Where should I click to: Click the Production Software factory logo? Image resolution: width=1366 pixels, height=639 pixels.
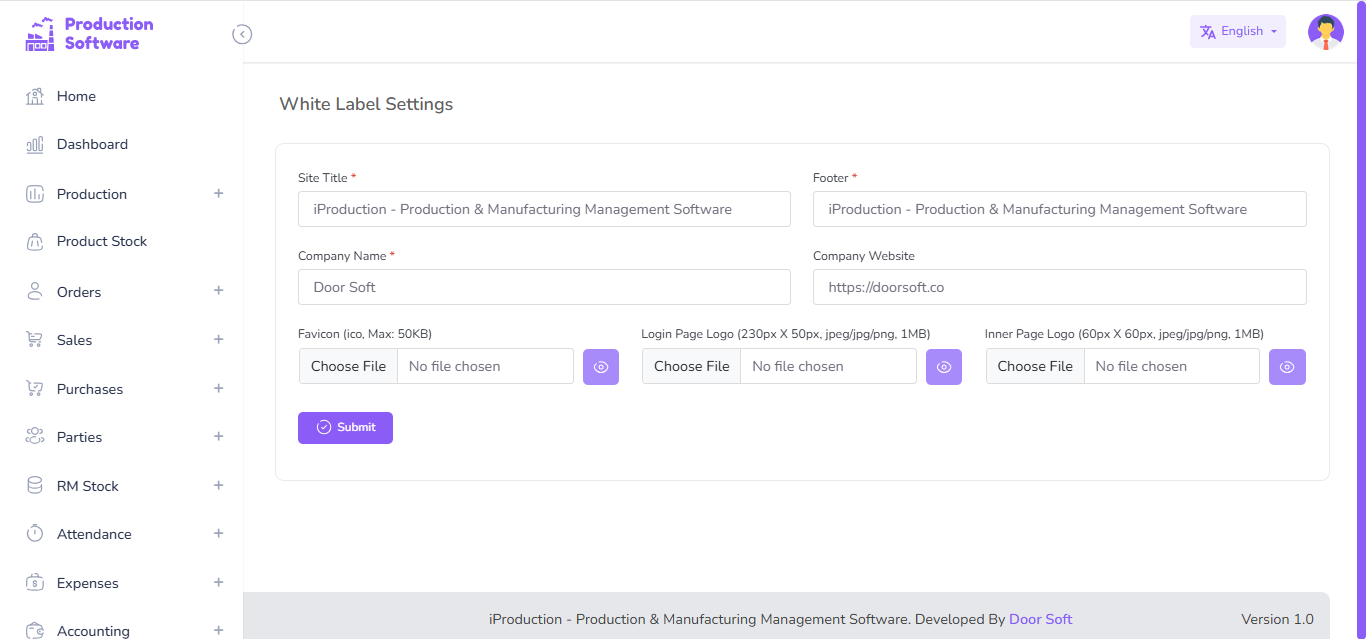[40, 34]
